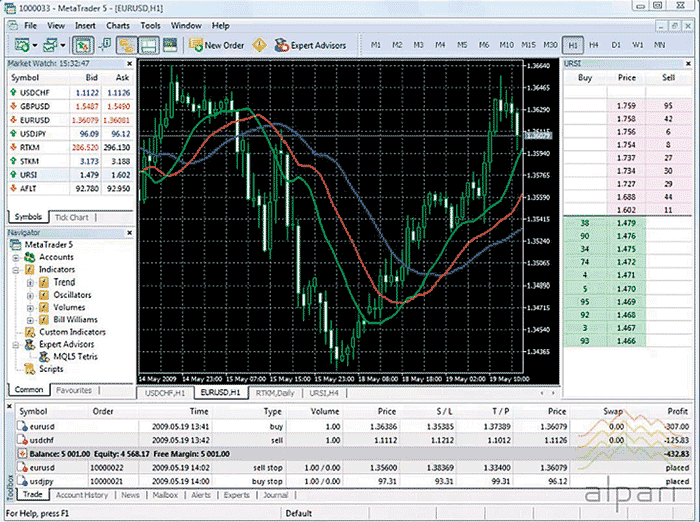Open the Charts menu

(x=118, y=25)
